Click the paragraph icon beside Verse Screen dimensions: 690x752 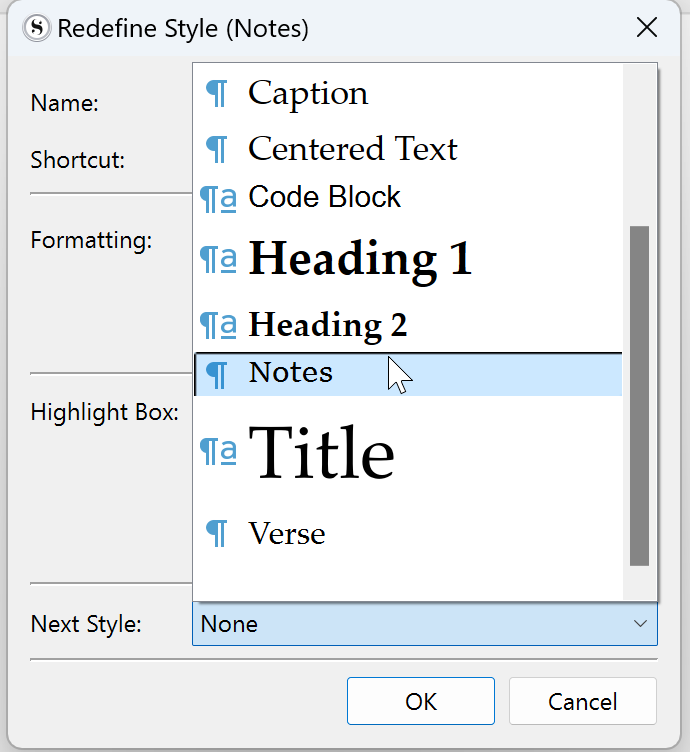click(216, 534)
